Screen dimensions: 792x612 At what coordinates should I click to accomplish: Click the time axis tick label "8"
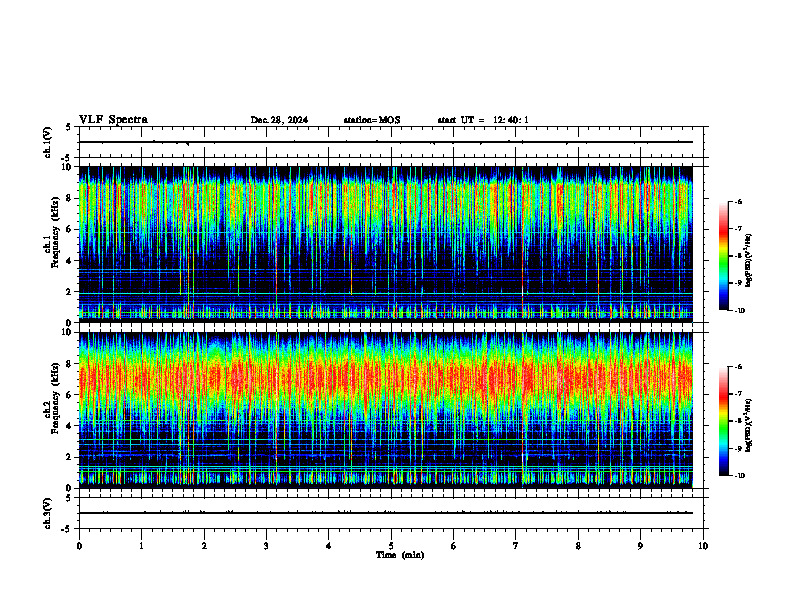tap(578, 546)
